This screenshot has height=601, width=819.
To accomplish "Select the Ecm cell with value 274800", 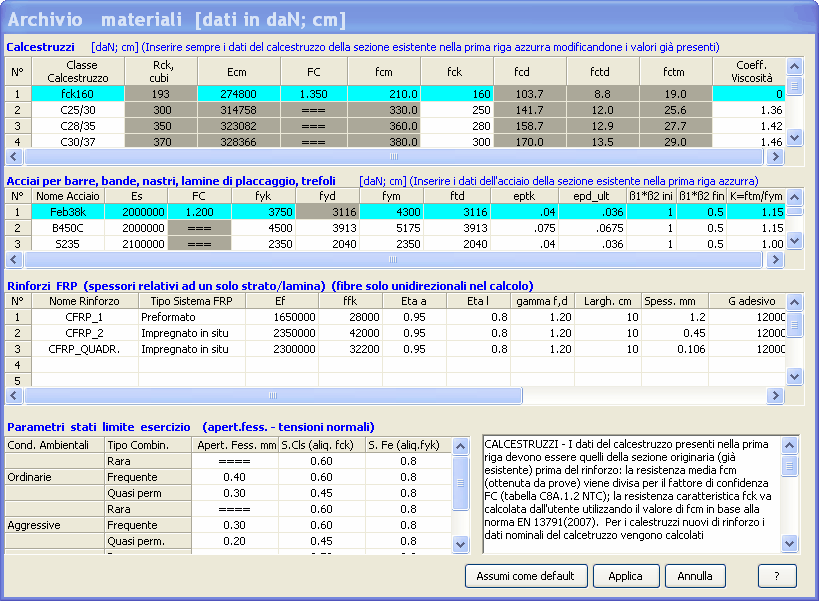I will click(239, 94).
